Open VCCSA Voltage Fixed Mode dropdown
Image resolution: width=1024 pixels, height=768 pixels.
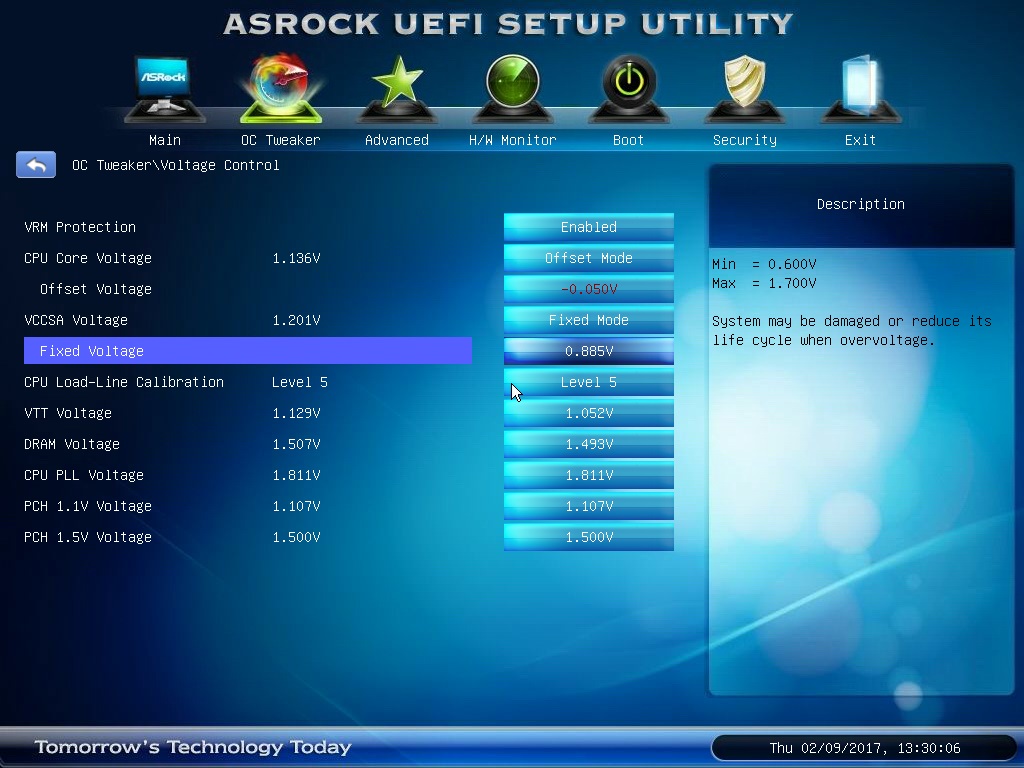pos(588,320)
